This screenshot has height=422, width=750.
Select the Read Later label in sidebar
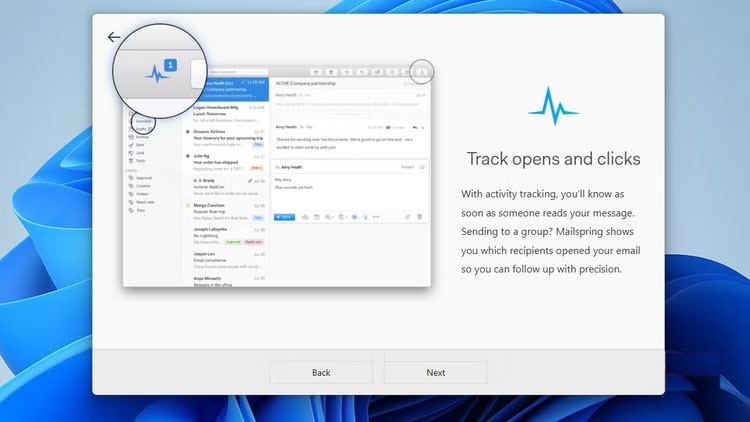[145, 202]
